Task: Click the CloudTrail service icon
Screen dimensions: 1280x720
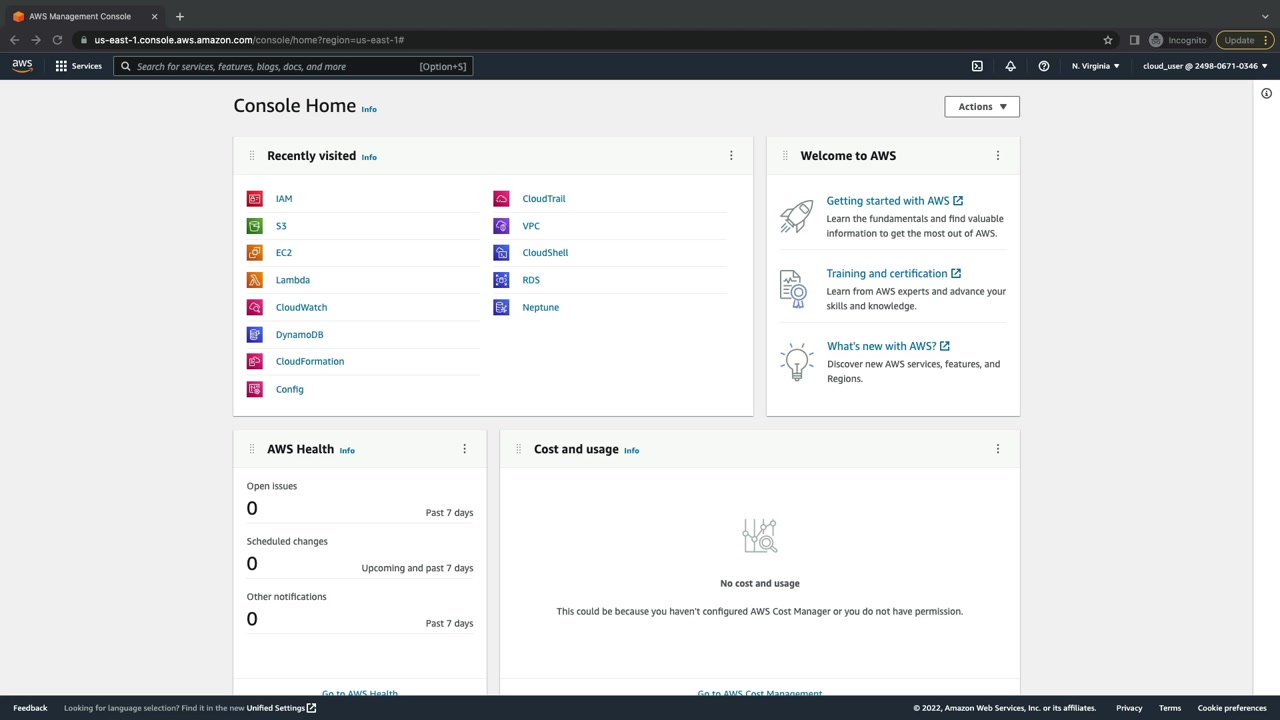Action: [x=501, y=199]
